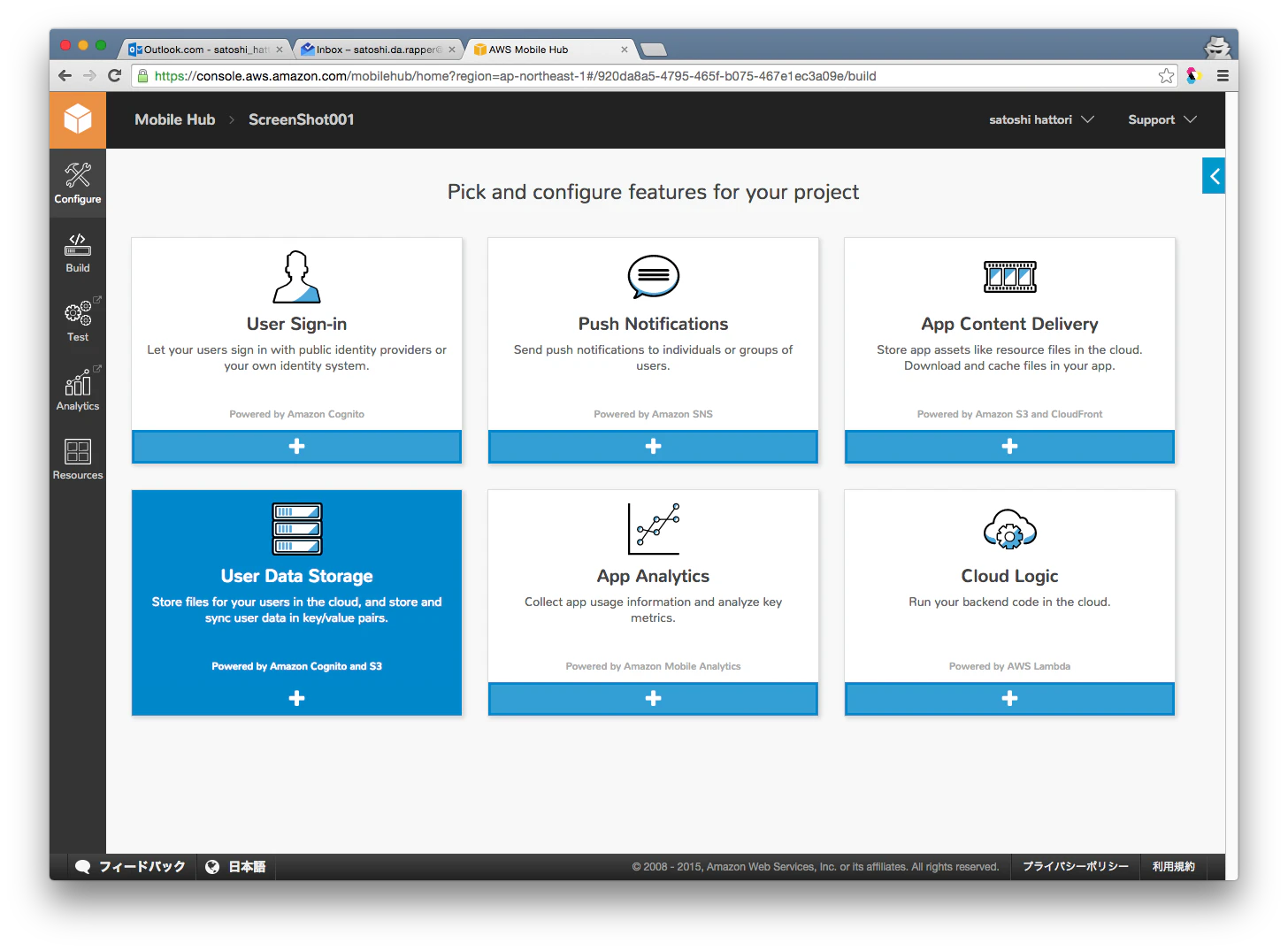The width and height of the screenshot is (1288, 951).
Task: Click the orange AWS cube logo
Action: pyautogui.click(x=78, y=119)
